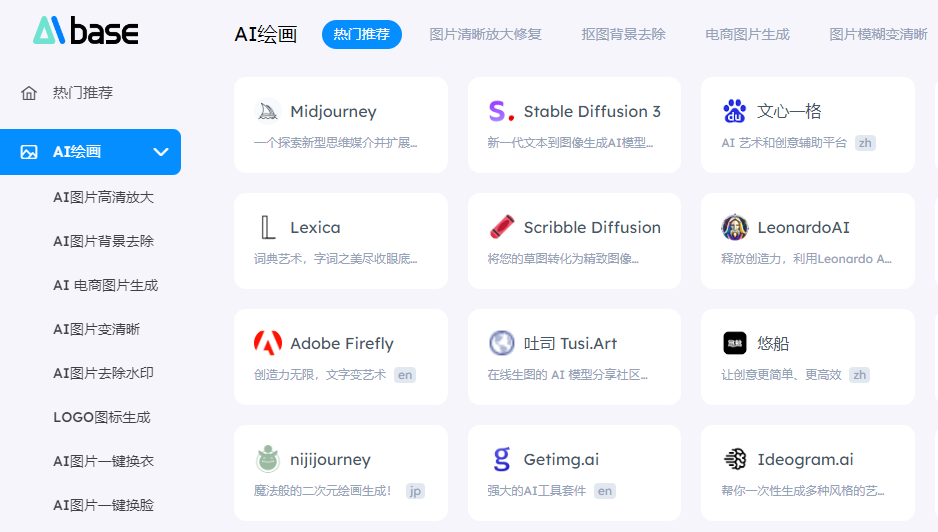Click the description 在线生图的 AI 模型分享社区...
938x532 pixels.
pos(567,375)
